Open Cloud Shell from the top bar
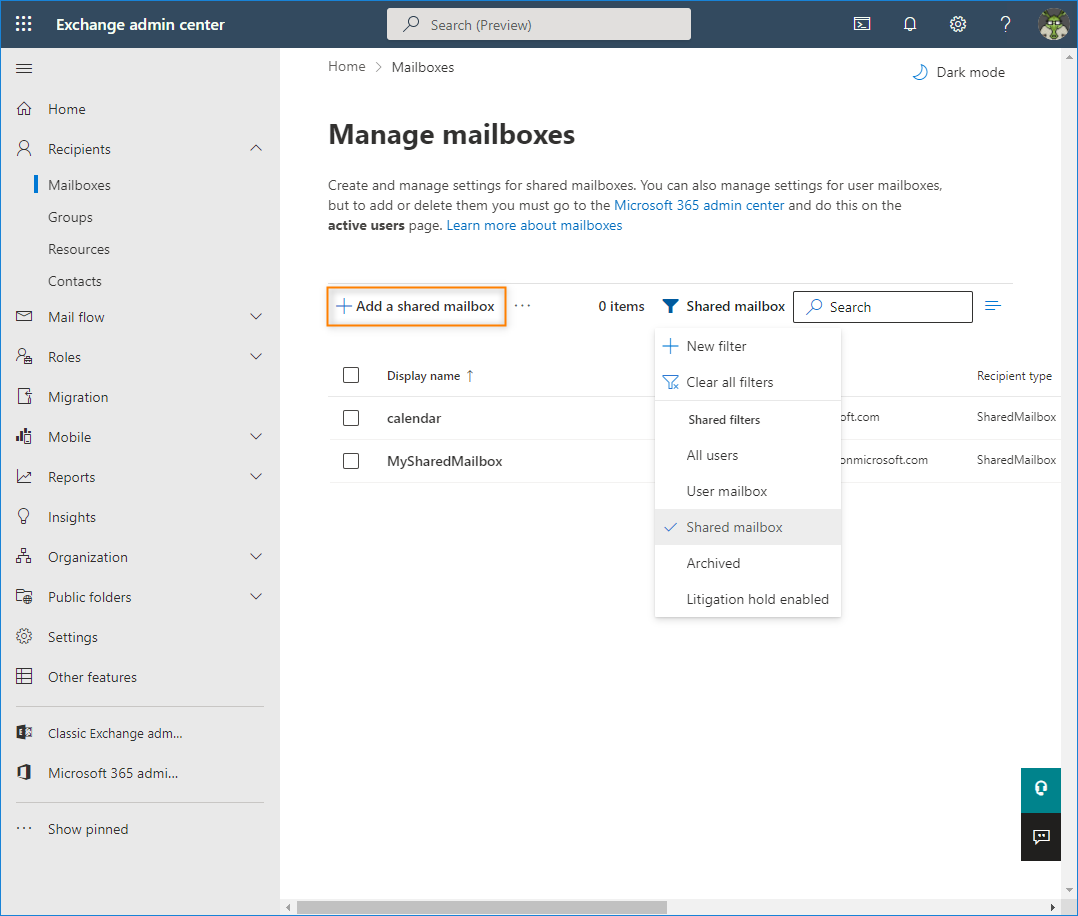 click(861, 23)
